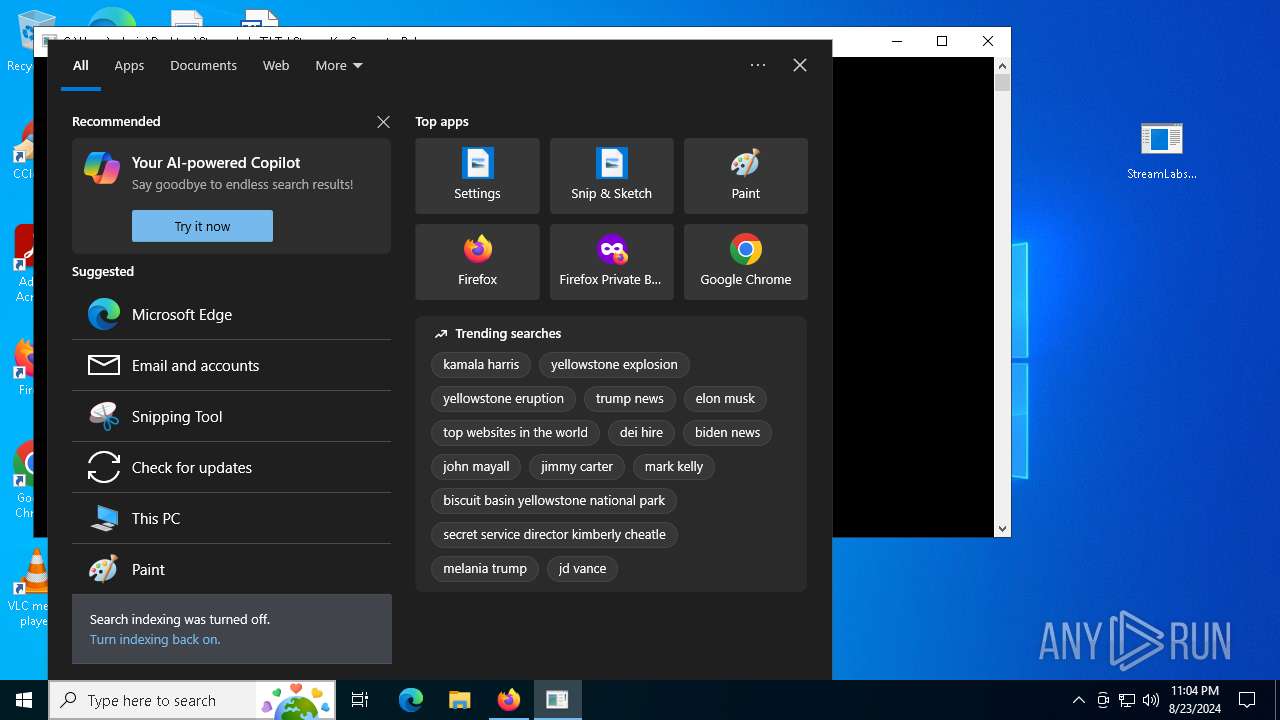Screen dimensions: 1280x720
Task: Open StreamLabs desktop shortcut
Action: (1161, 151)
